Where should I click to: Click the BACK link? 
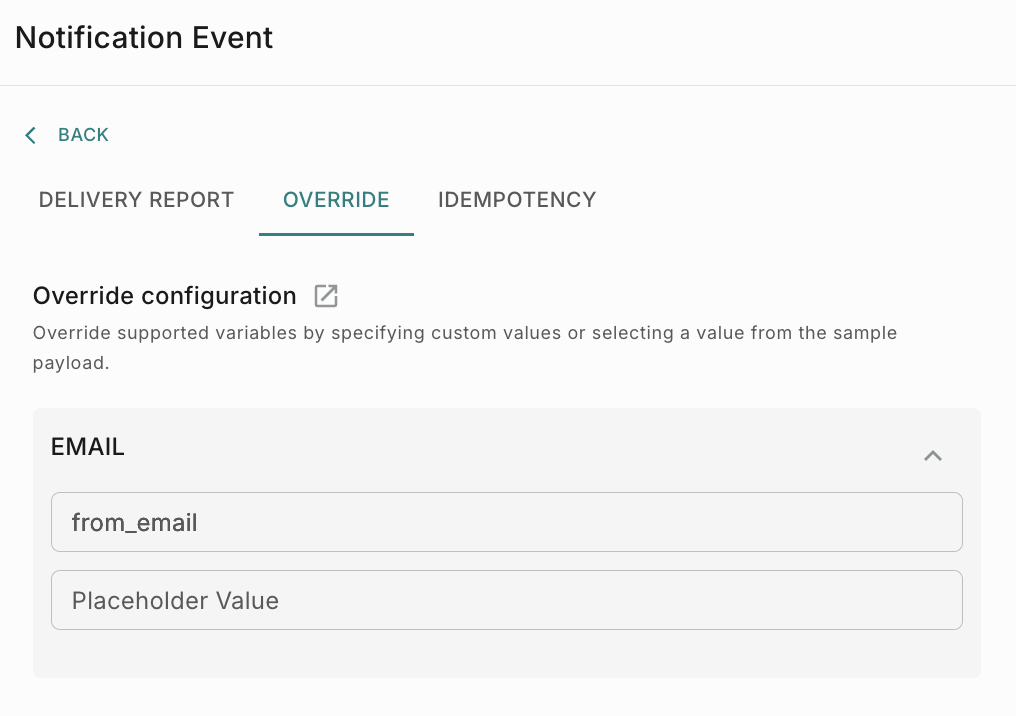point(83,134)
